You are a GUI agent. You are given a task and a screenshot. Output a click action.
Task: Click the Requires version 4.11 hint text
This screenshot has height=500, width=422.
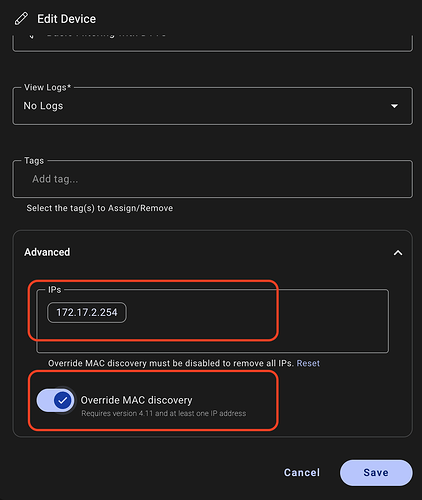point(164,413)
